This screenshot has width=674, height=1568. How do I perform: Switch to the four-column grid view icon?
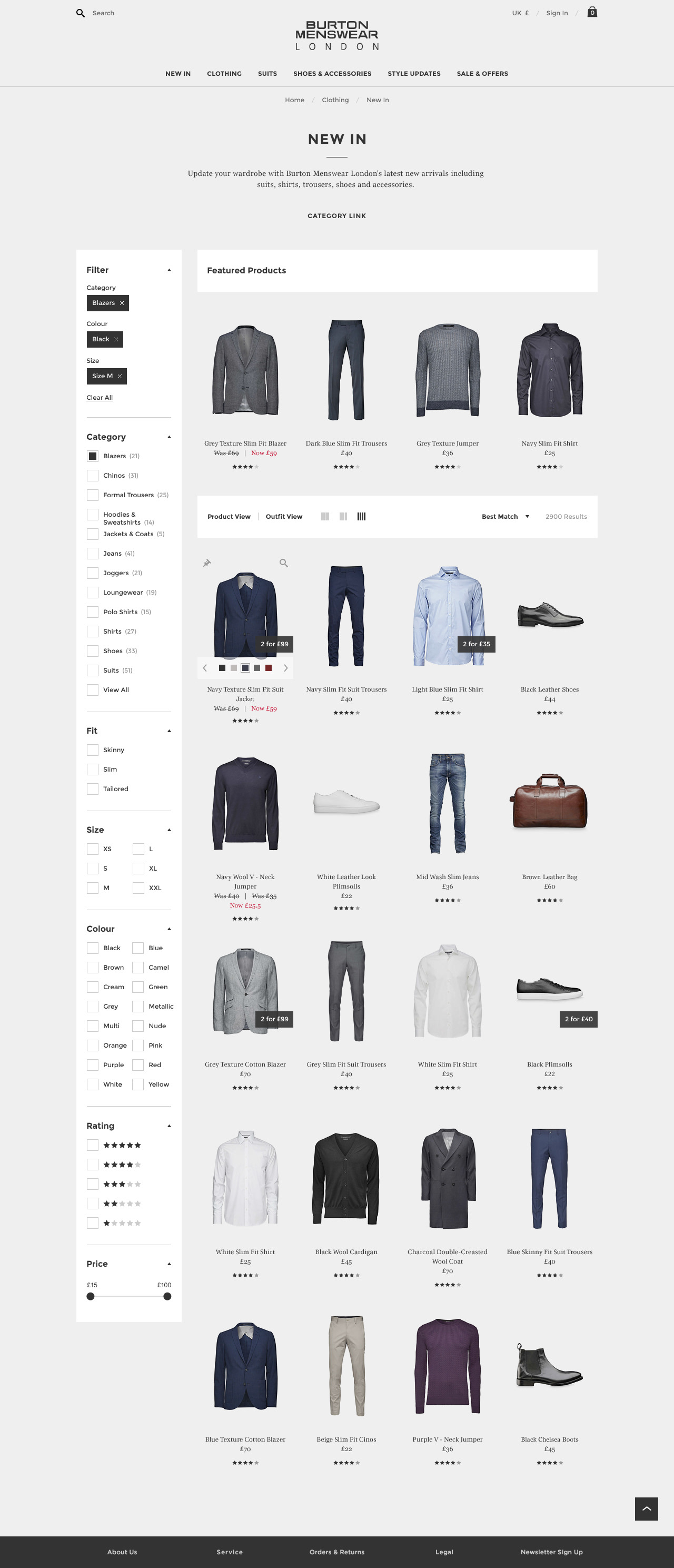coord(361,516)
